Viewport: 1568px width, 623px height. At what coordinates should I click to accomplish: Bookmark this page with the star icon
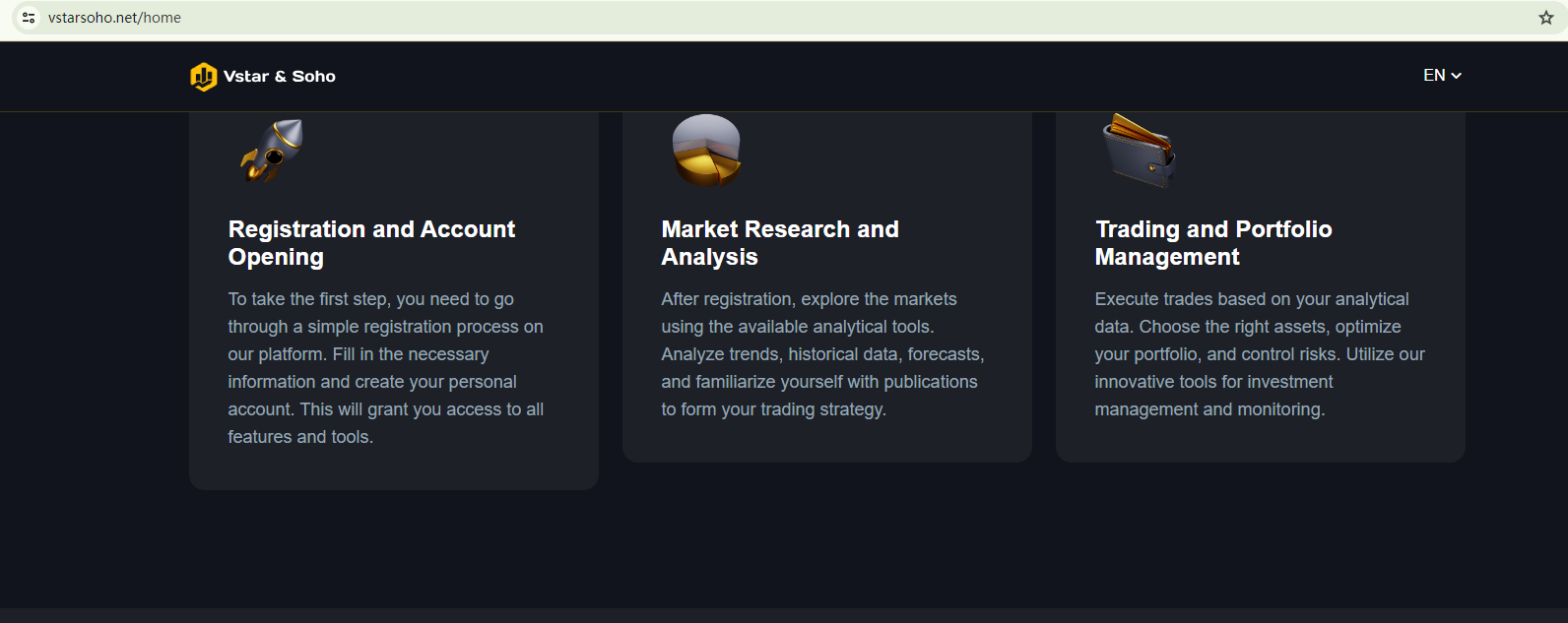pyautogui.click(x=1545, y=18)
